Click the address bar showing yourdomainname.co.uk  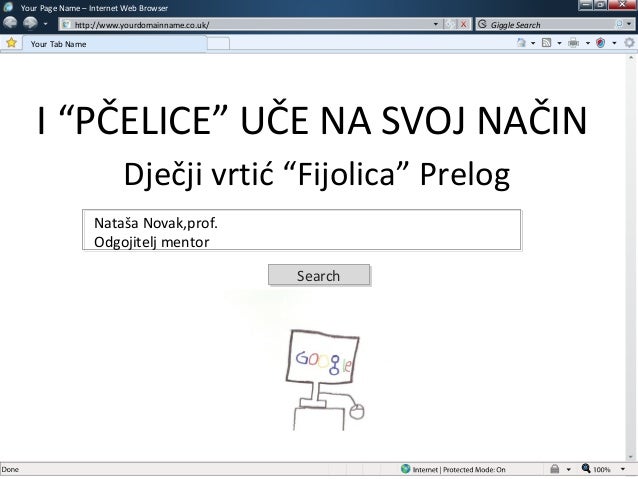point(244,25)
